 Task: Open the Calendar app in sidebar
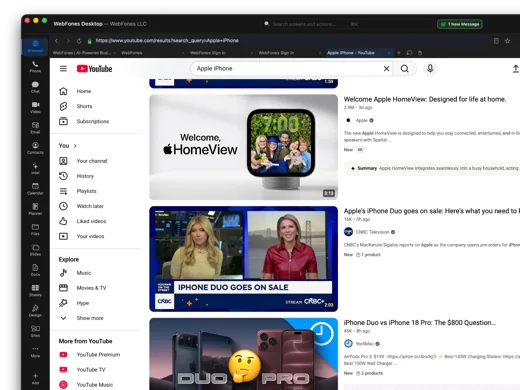[35, 189]
